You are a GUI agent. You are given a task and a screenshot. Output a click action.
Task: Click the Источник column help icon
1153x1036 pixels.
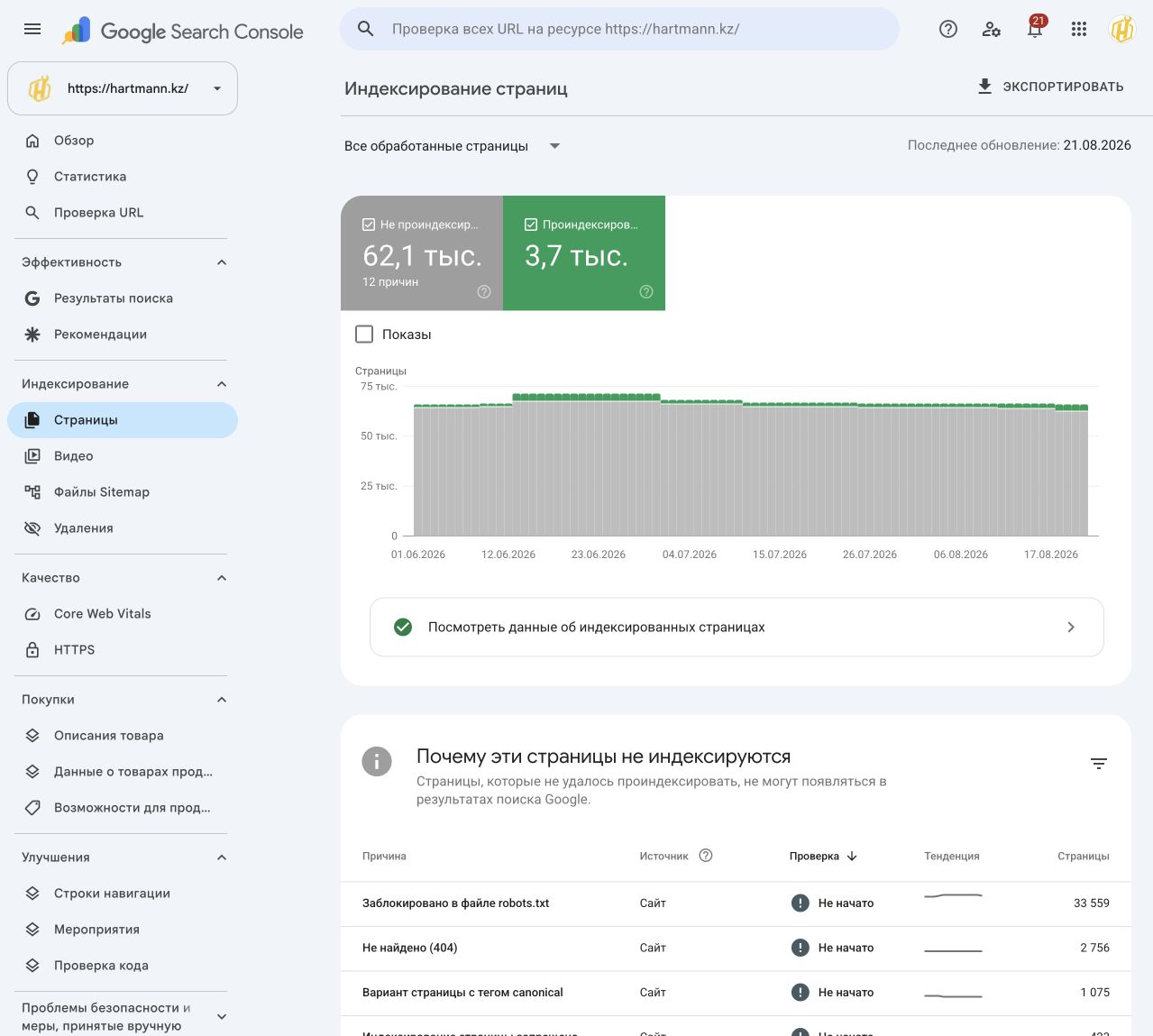[x=706, y=856]
